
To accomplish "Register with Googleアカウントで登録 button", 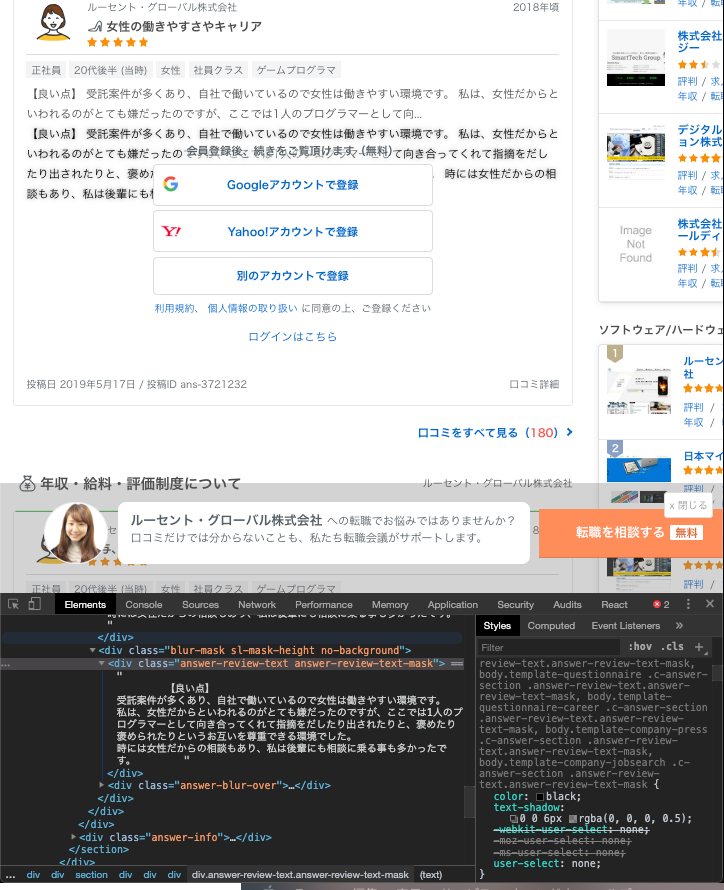I will pyautogui.click(x=293, y=185).
